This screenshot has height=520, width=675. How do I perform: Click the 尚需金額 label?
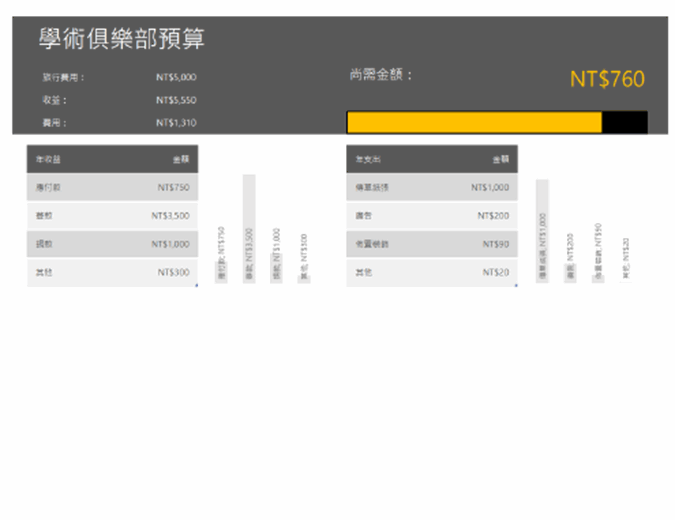[380, 75]
